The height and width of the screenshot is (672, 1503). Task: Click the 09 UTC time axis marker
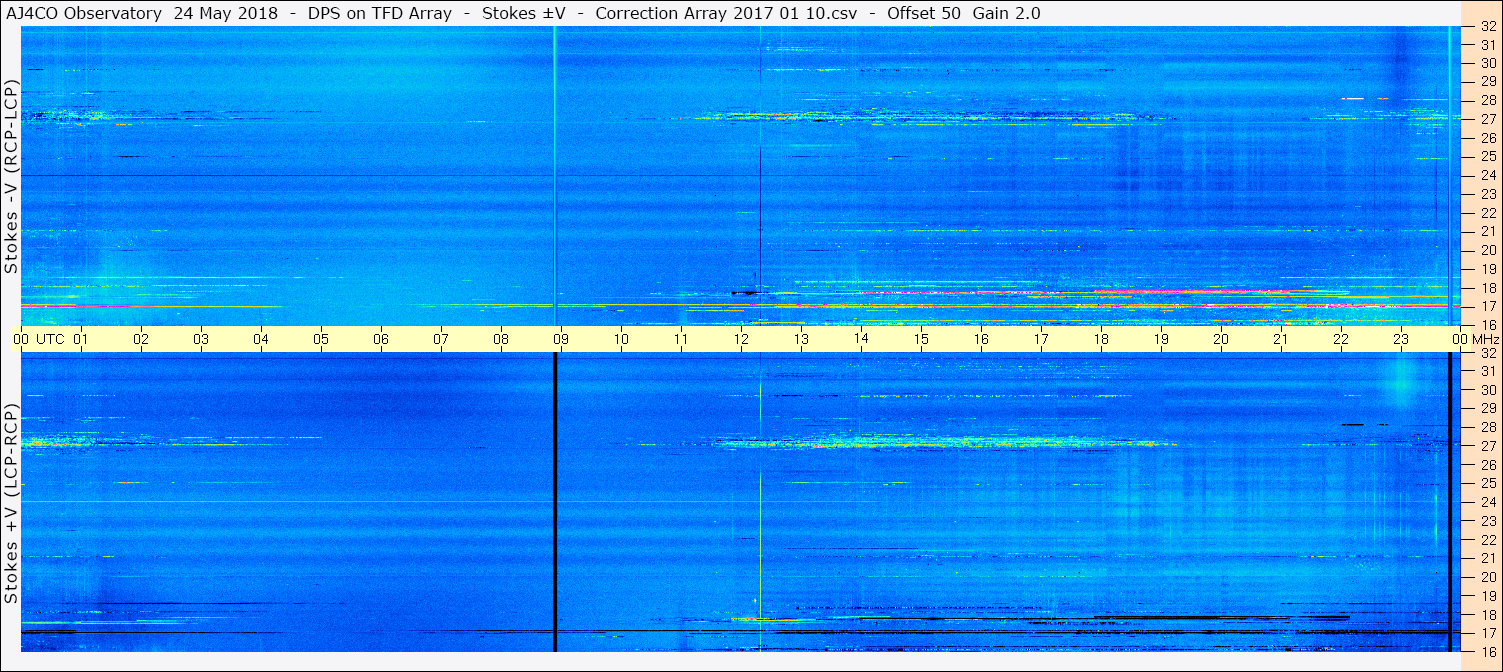coord(561,339)
